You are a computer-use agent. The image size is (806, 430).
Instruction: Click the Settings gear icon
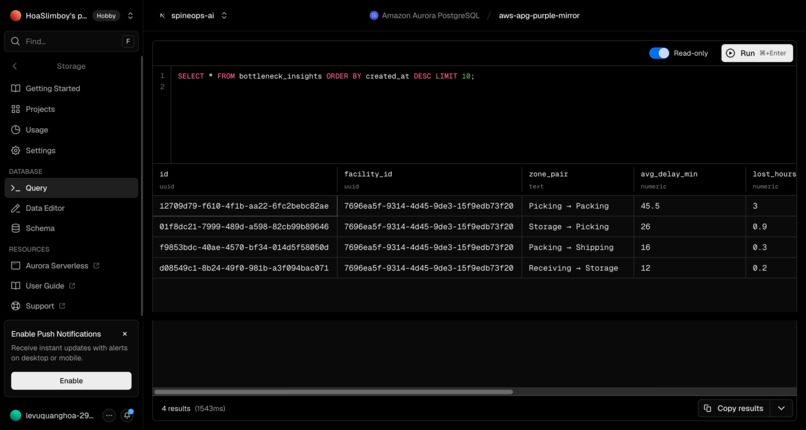pos(16,151)
